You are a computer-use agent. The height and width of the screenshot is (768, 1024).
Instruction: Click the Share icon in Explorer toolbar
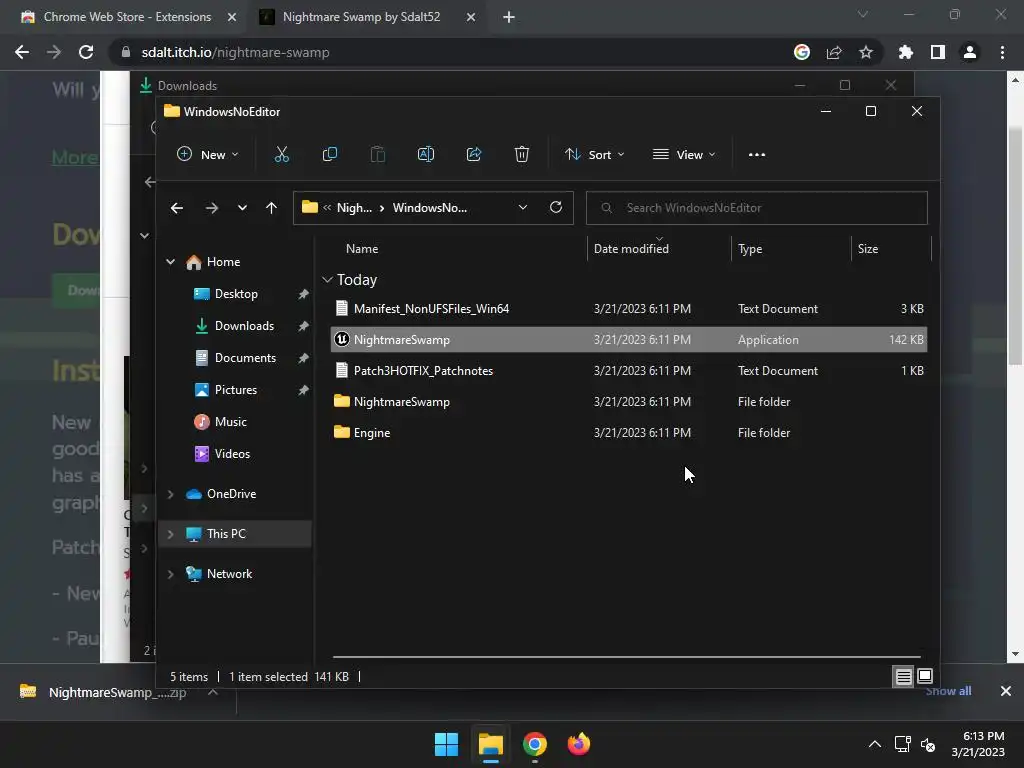pos(473,155)
